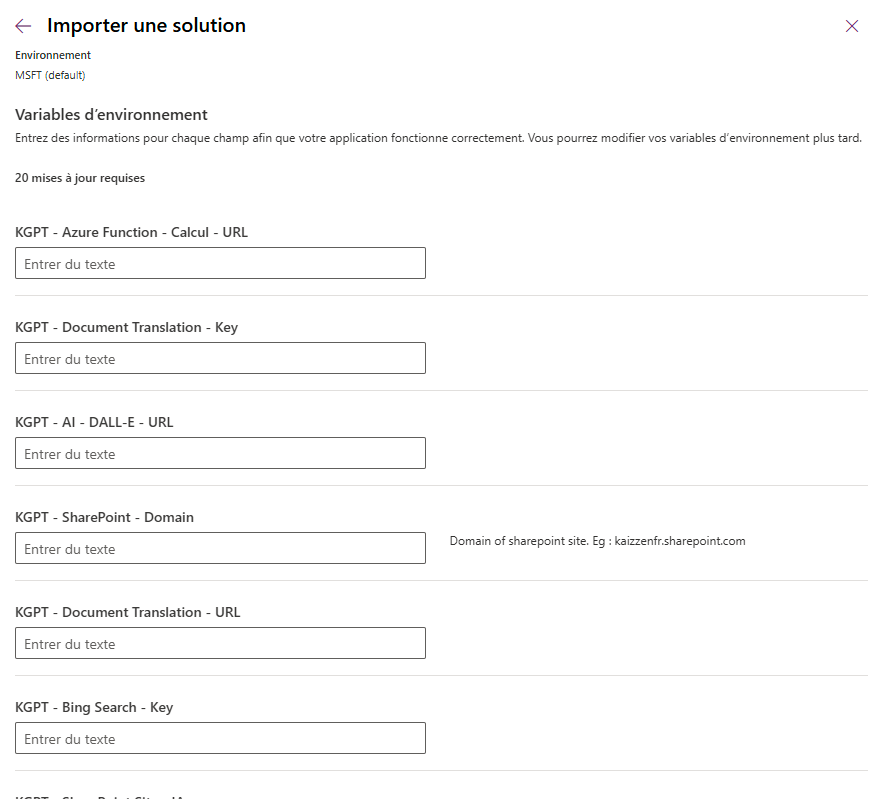
Task: Click the 'Domain of sharepoint site' hint text
Action: (x=597, y=541)
